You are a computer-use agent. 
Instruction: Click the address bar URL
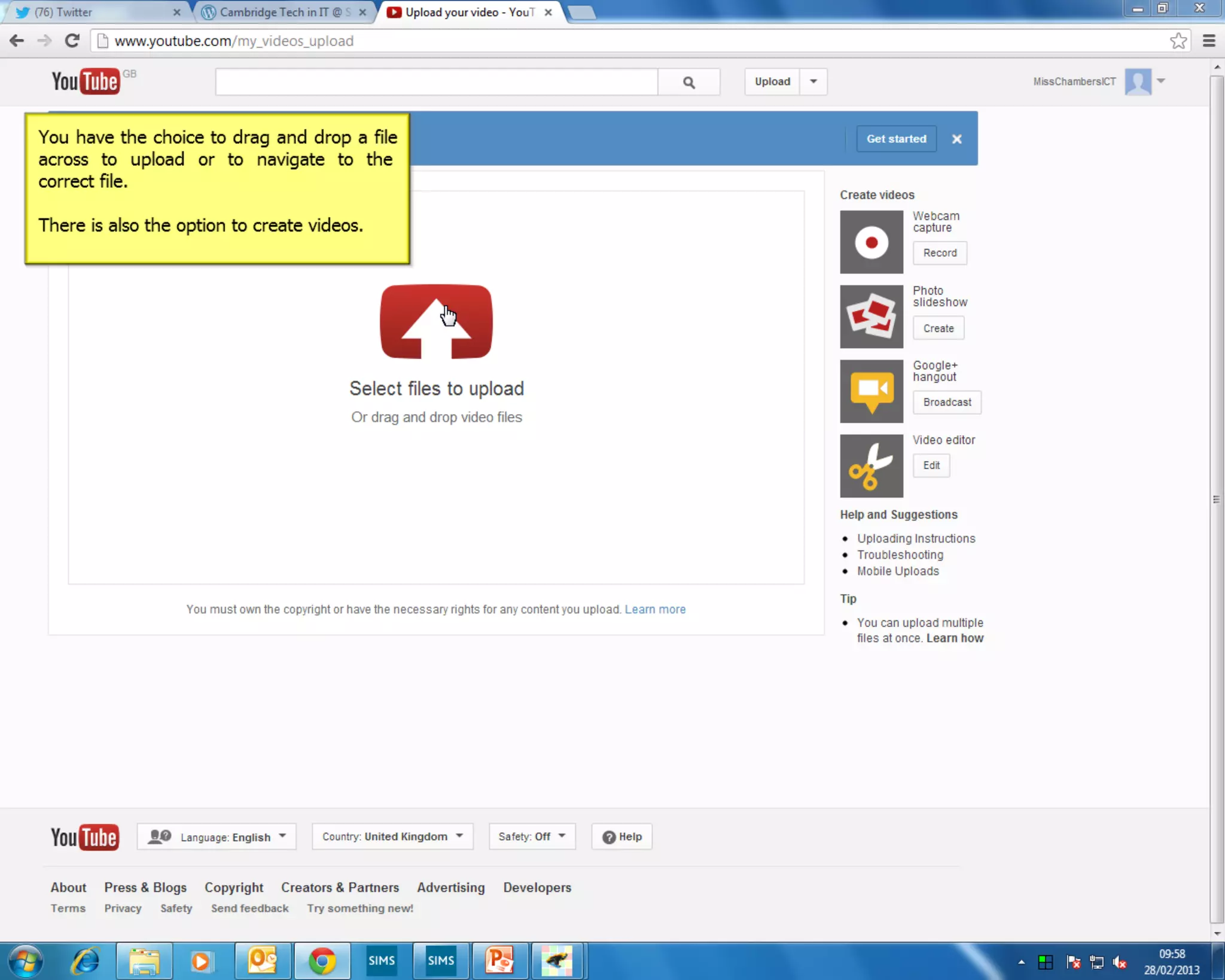[x=234, y=41]
